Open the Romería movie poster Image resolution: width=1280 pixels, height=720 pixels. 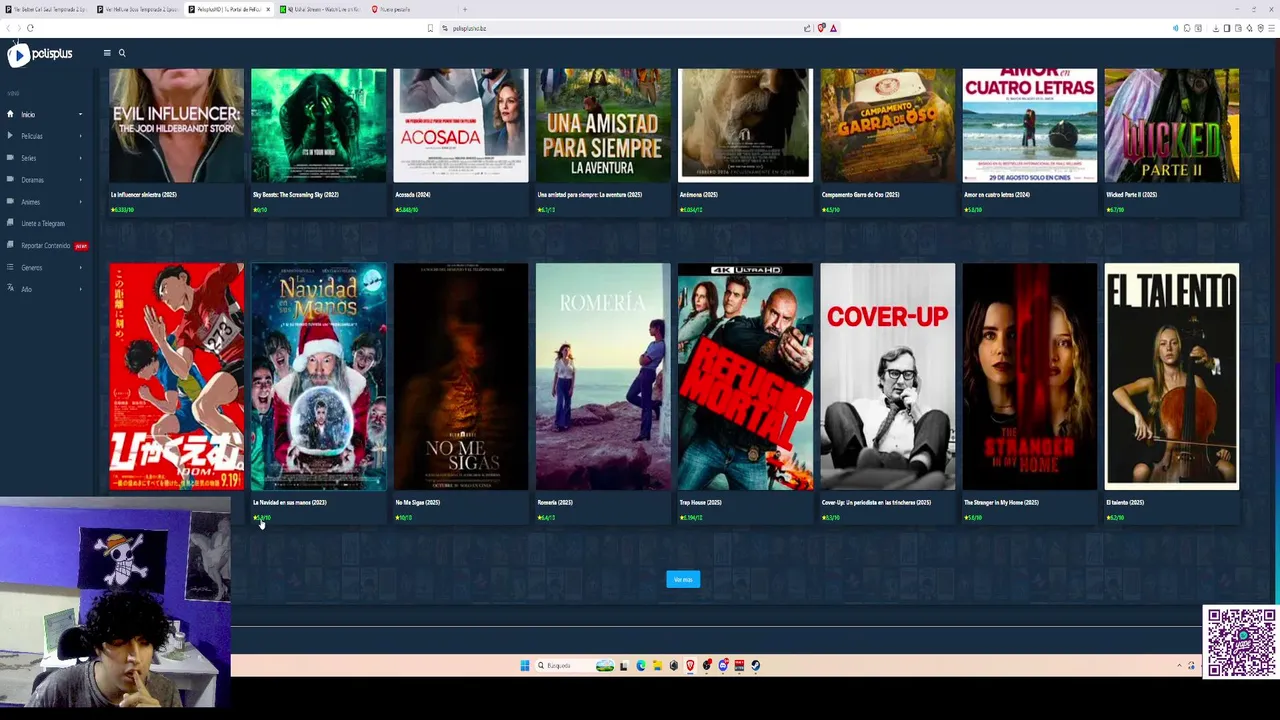click(603, 377)
